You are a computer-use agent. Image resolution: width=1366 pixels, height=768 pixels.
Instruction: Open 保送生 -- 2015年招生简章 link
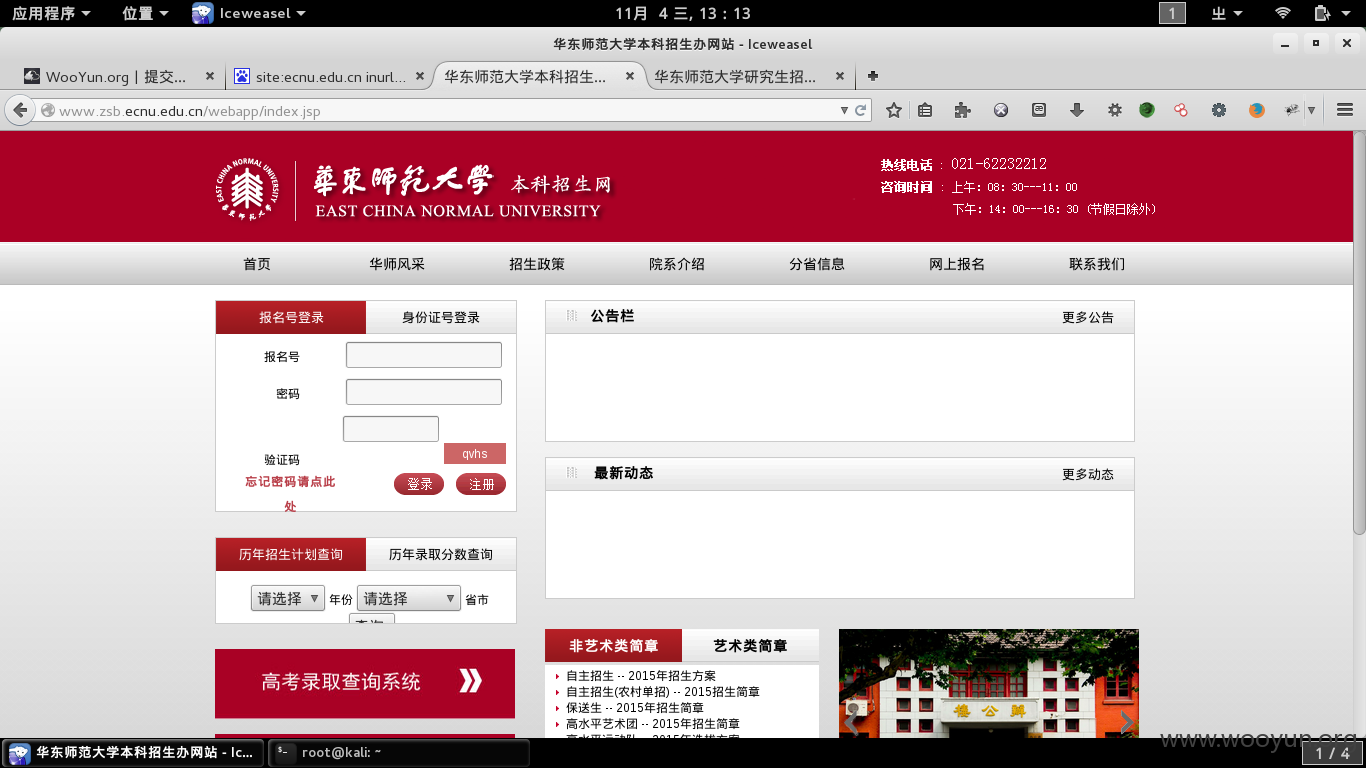point(635,708)
